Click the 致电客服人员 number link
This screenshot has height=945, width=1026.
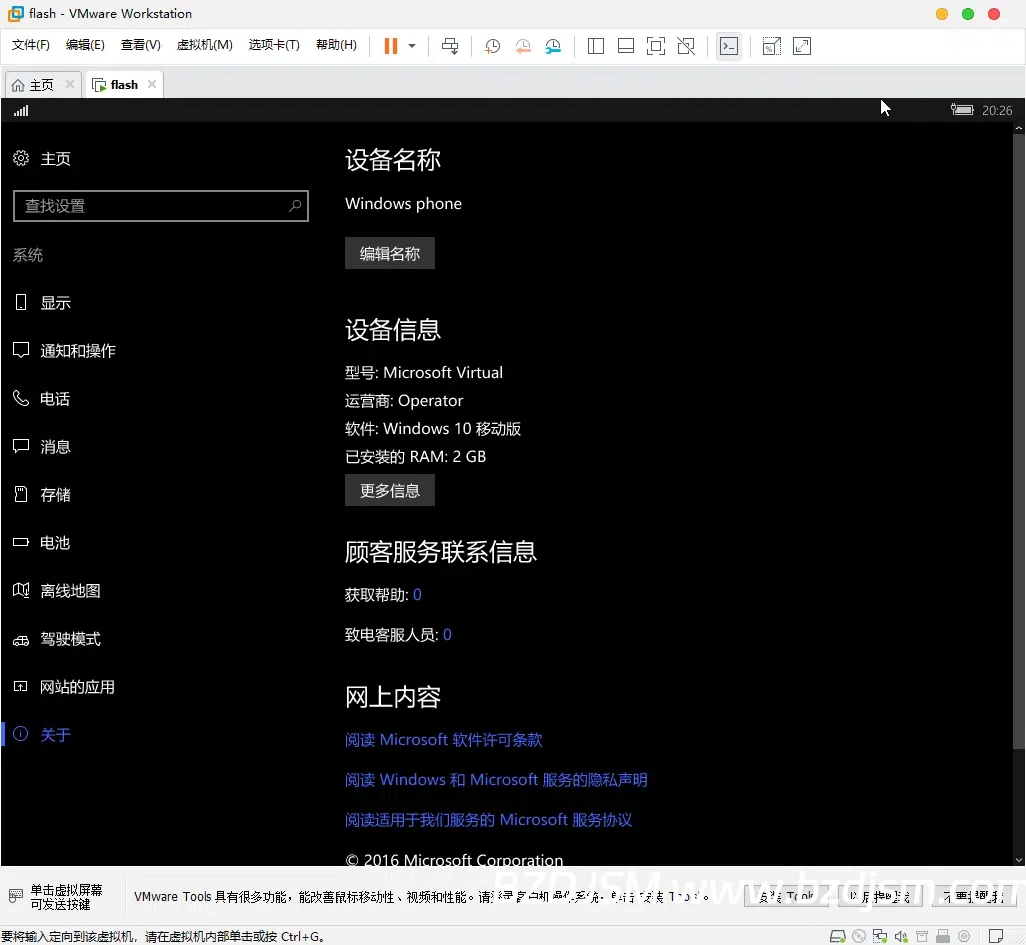point(447,634)
